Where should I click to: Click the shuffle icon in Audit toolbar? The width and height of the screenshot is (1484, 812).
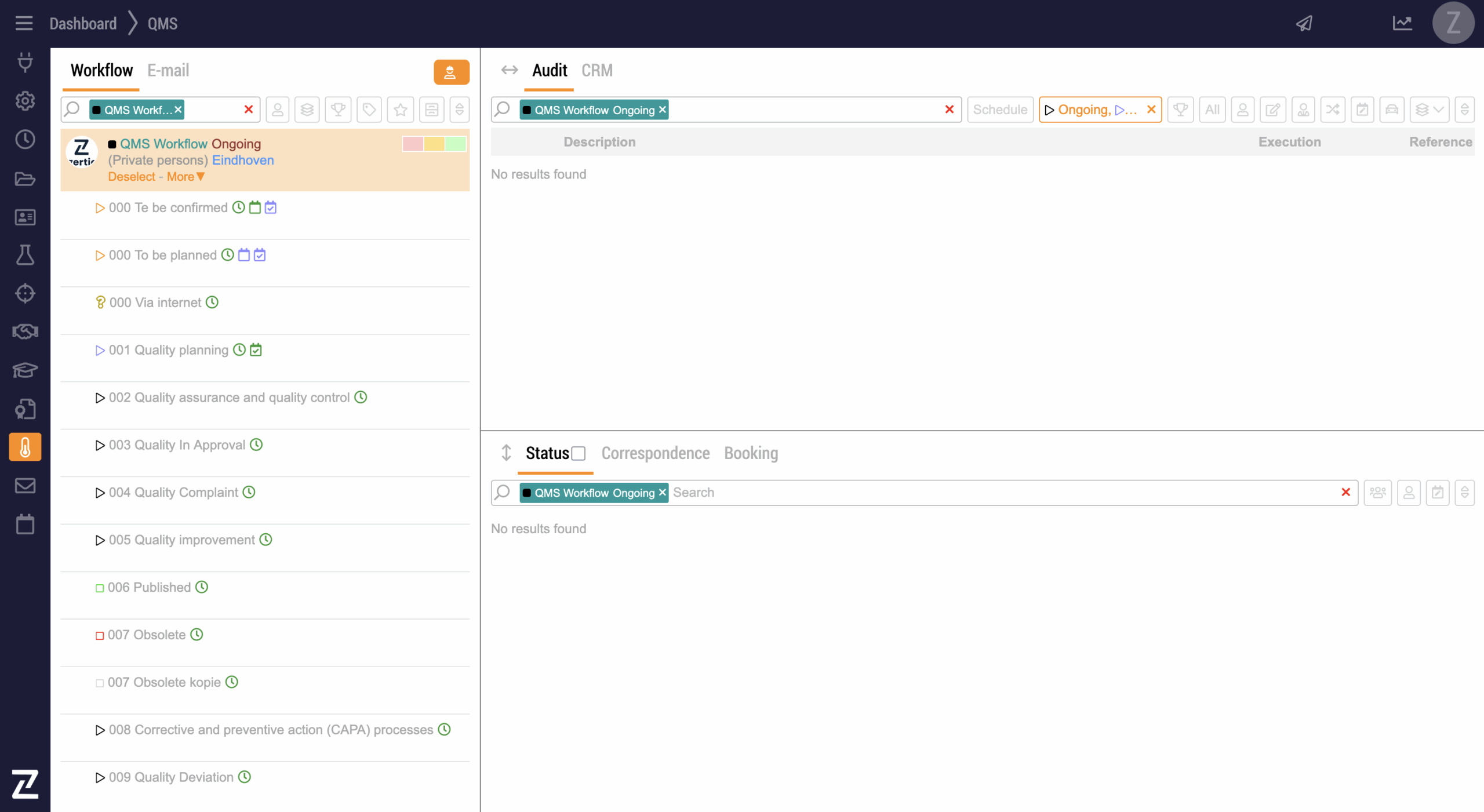(x=1333, y=110)
